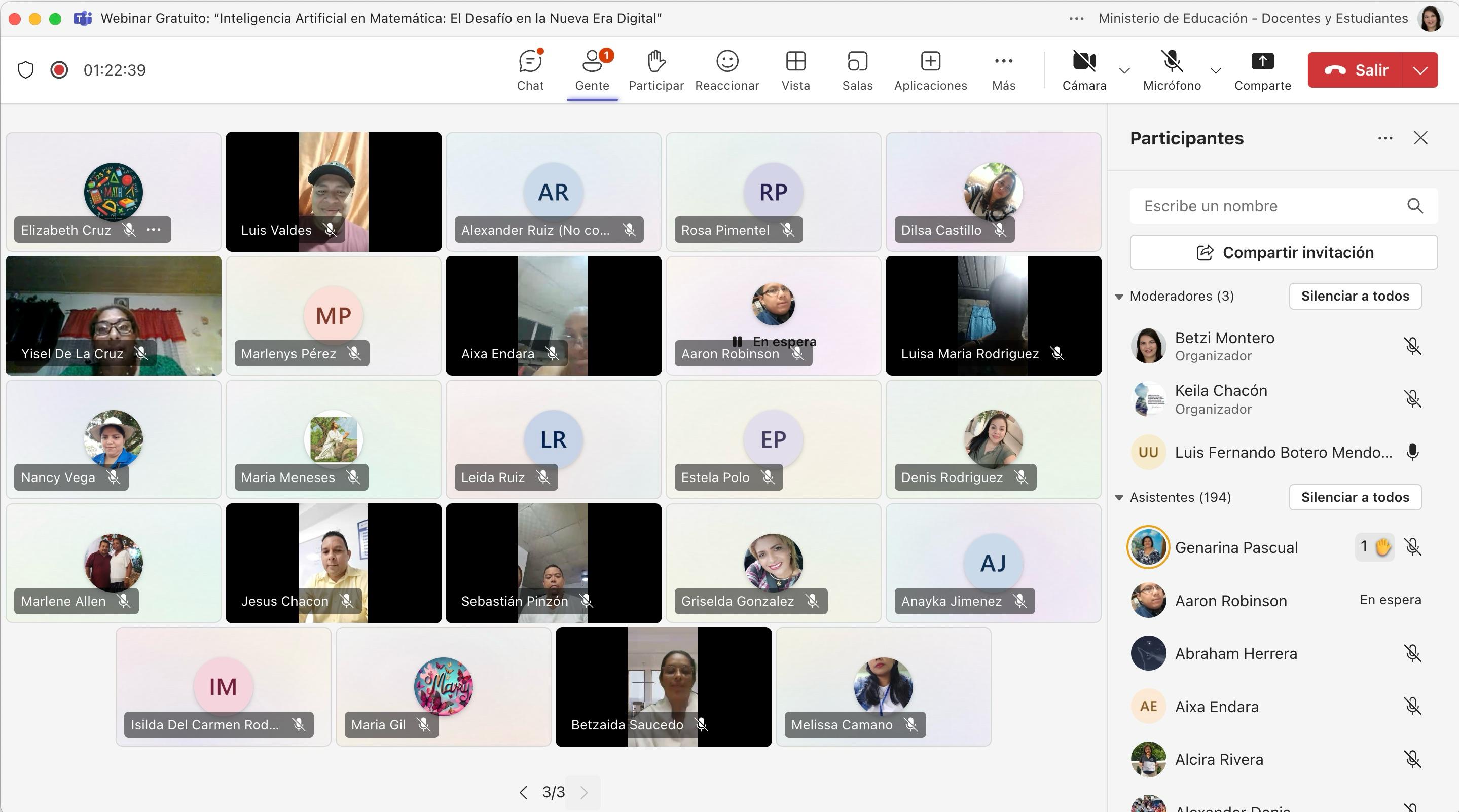Click the participant search magnifier icon
The width and height of the screenshot is (1459, 812).
1415,206
